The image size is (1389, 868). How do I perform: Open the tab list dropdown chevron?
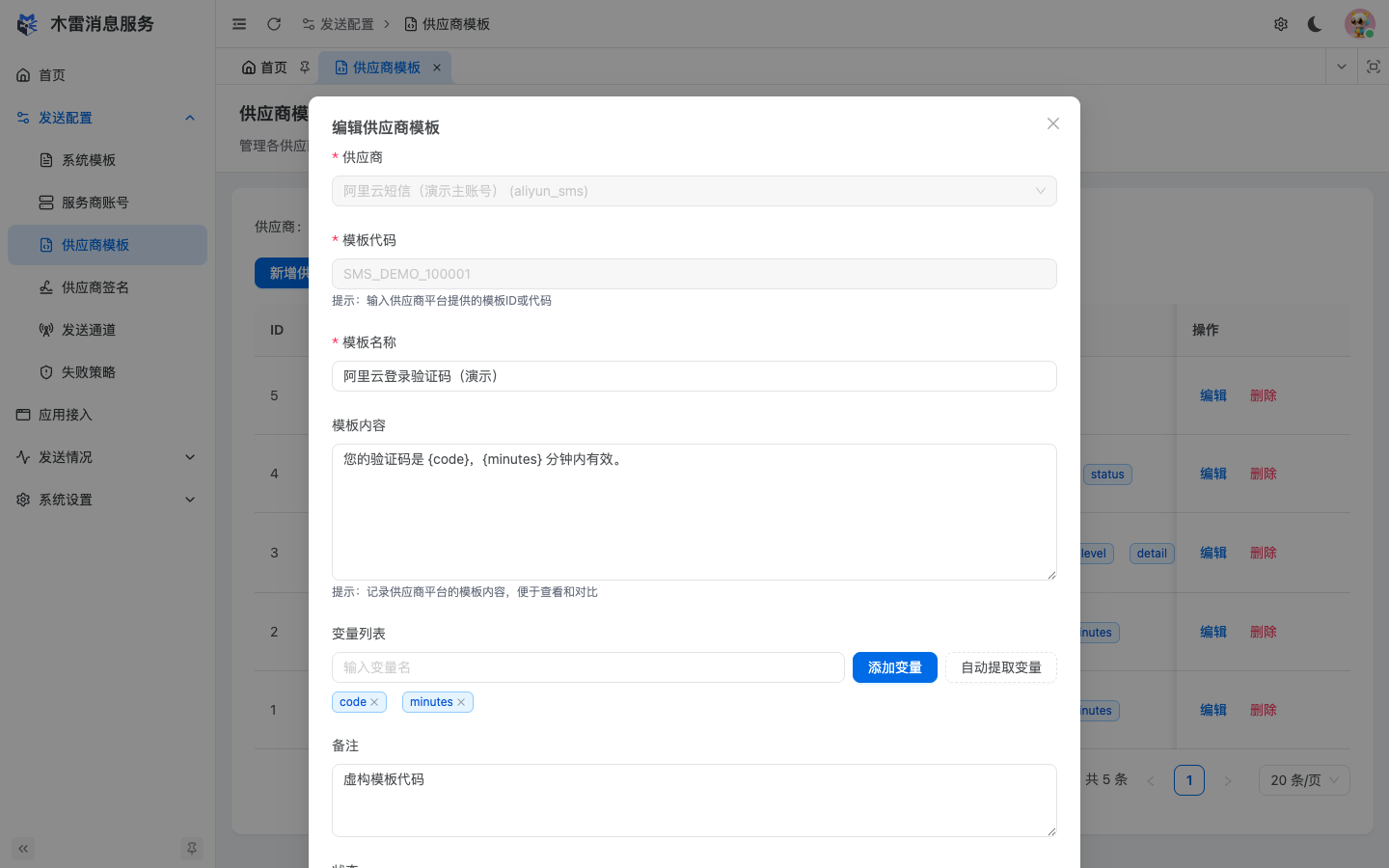click(x=1341, y=67)
